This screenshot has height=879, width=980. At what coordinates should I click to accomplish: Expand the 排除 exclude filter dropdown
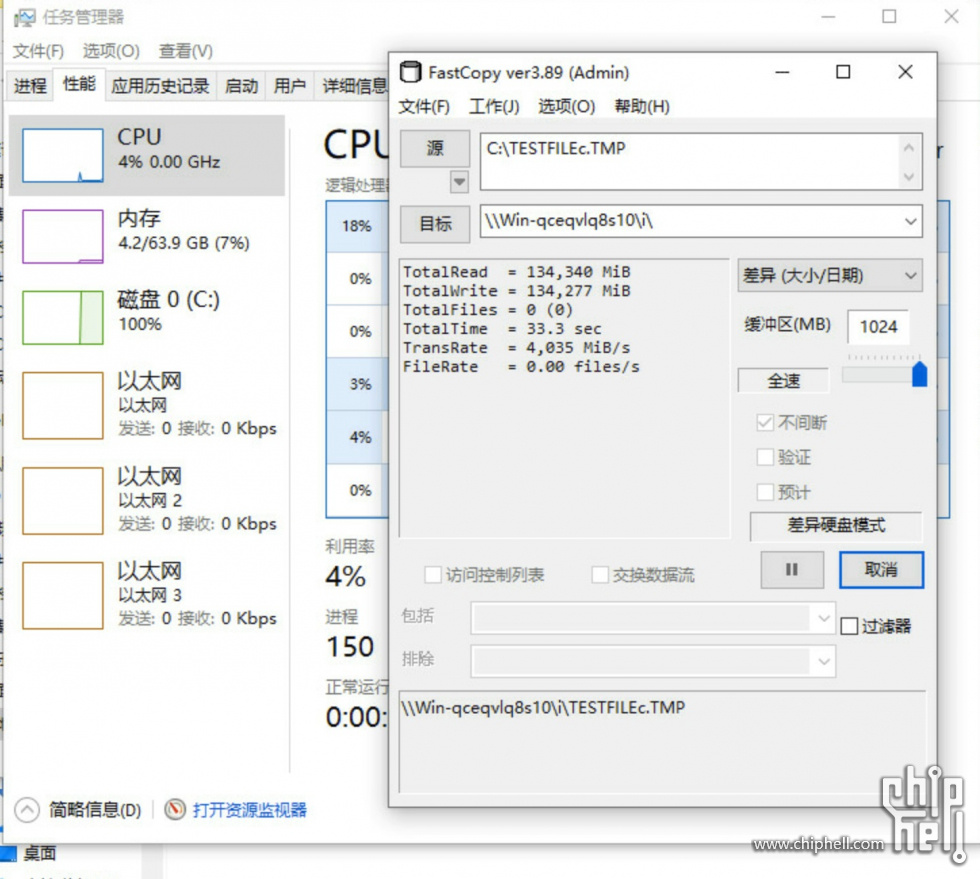pos(824,661)
